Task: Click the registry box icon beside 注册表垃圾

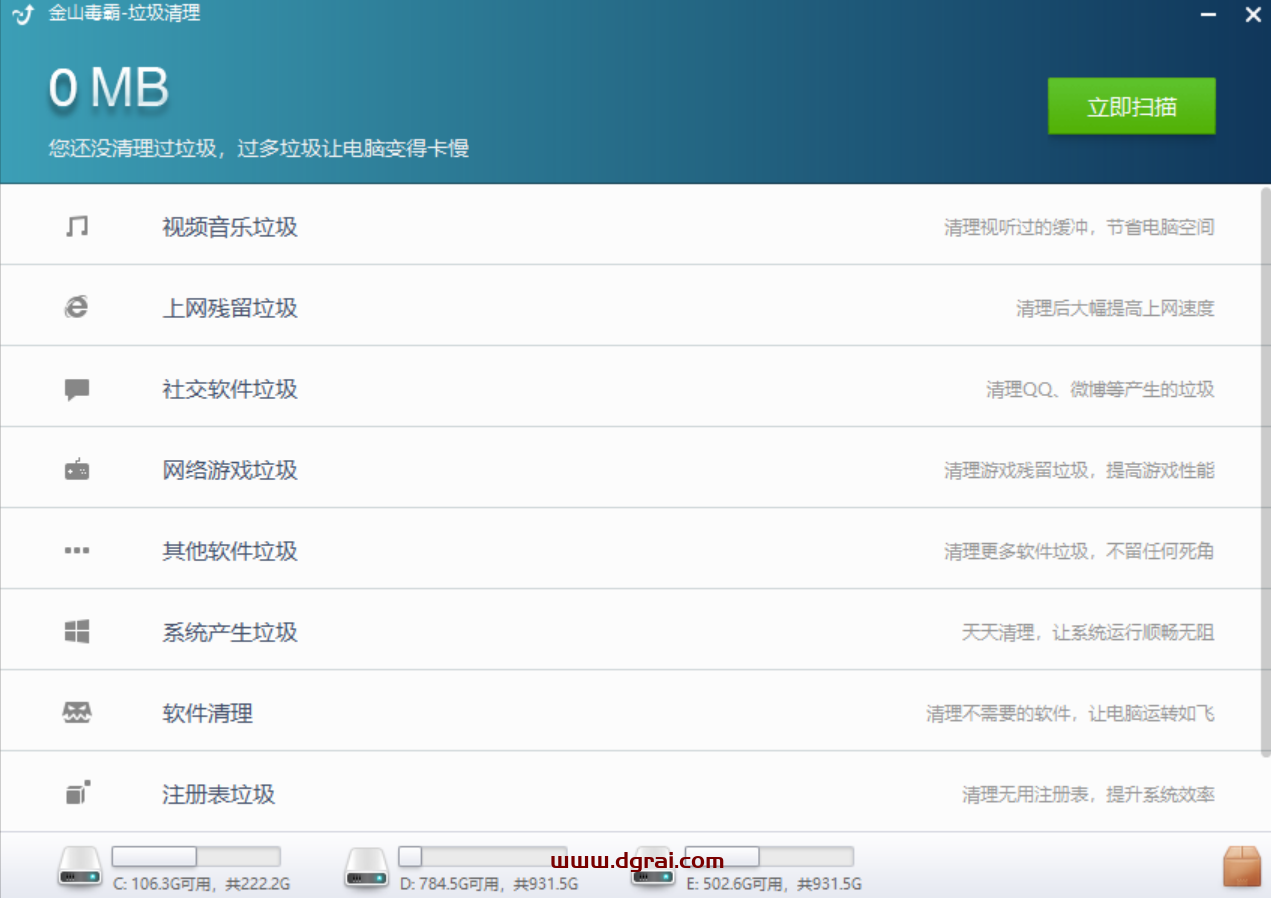Action: (x=75, y=791)
